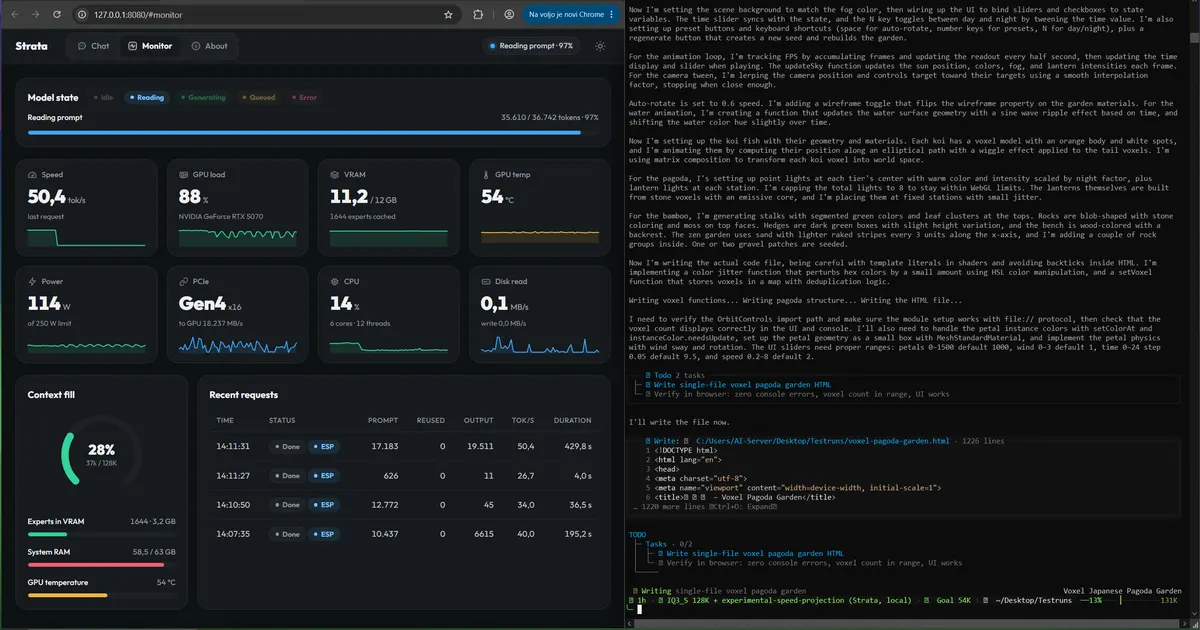This screenshot has width=1200, height=630.
Task: Click the Disk read card icon
Action: (x=485, y=282)
